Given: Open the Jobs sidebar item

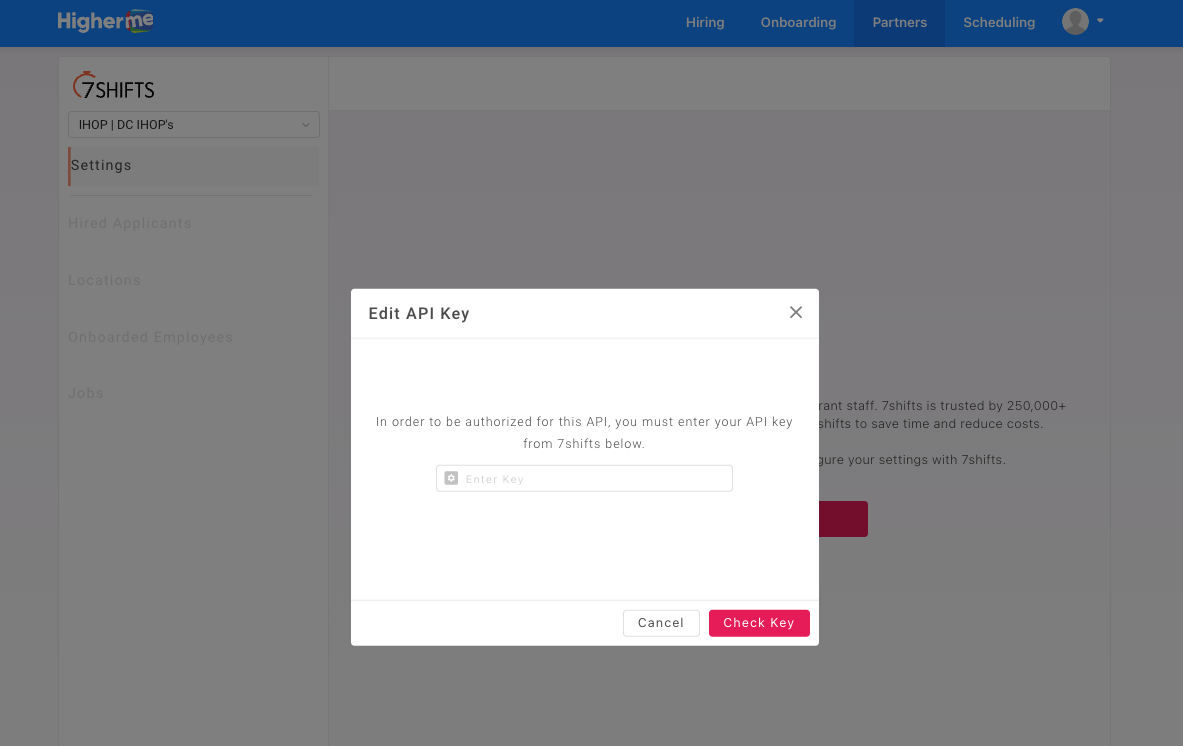Looking at the screenshot, I should 86,394.
